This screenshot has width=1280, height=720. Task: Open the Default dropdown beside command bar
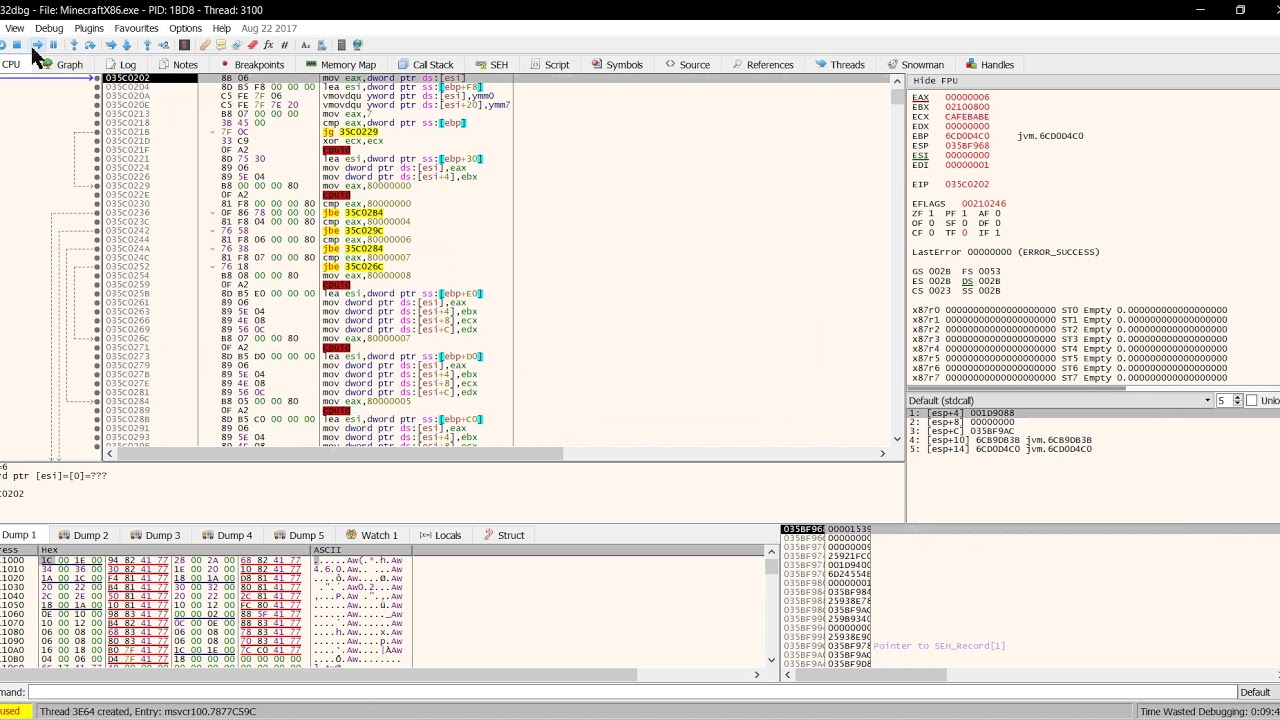click(1255, 692)
